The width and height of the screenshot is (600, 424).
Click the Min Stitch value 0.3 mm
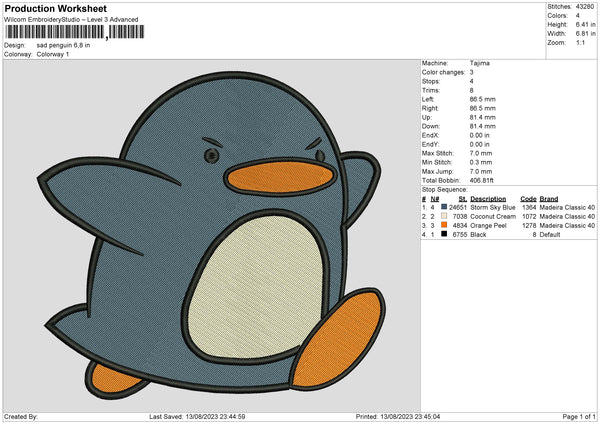tap(481, 162)
